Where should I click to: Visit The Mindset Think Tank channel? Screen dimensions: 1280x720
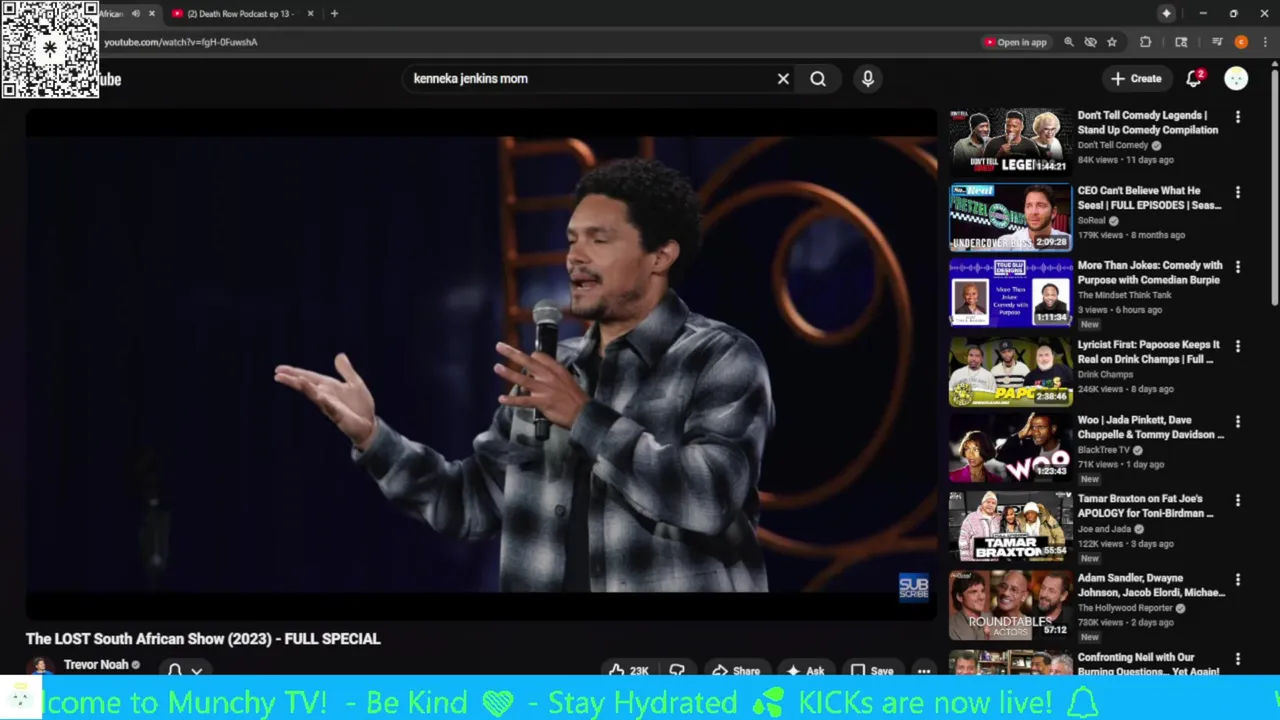pos(1124,295)
